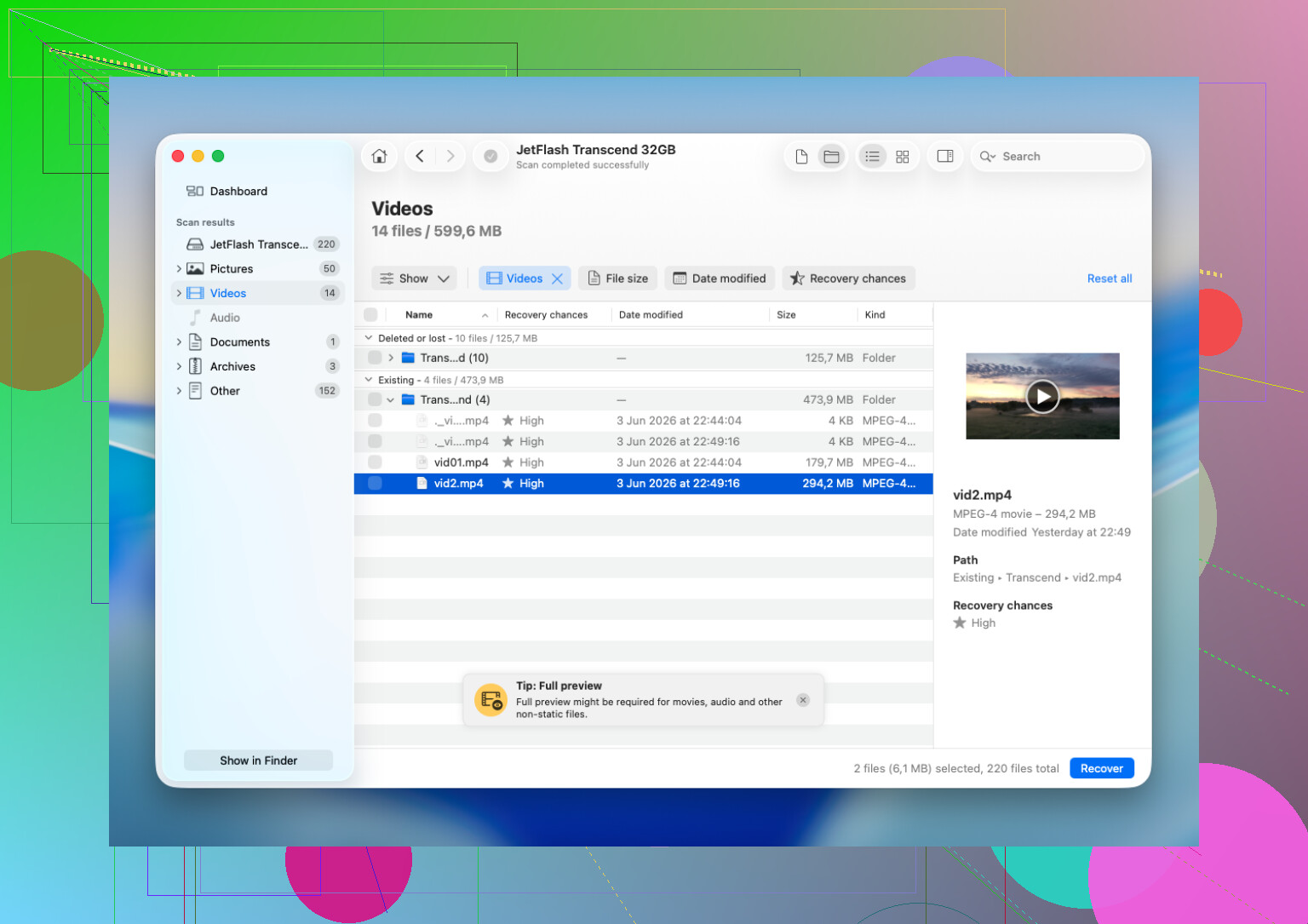Click the 2 files selected status text
The height and width of the screenshot is (924, 1308).
tap(956, 768)
